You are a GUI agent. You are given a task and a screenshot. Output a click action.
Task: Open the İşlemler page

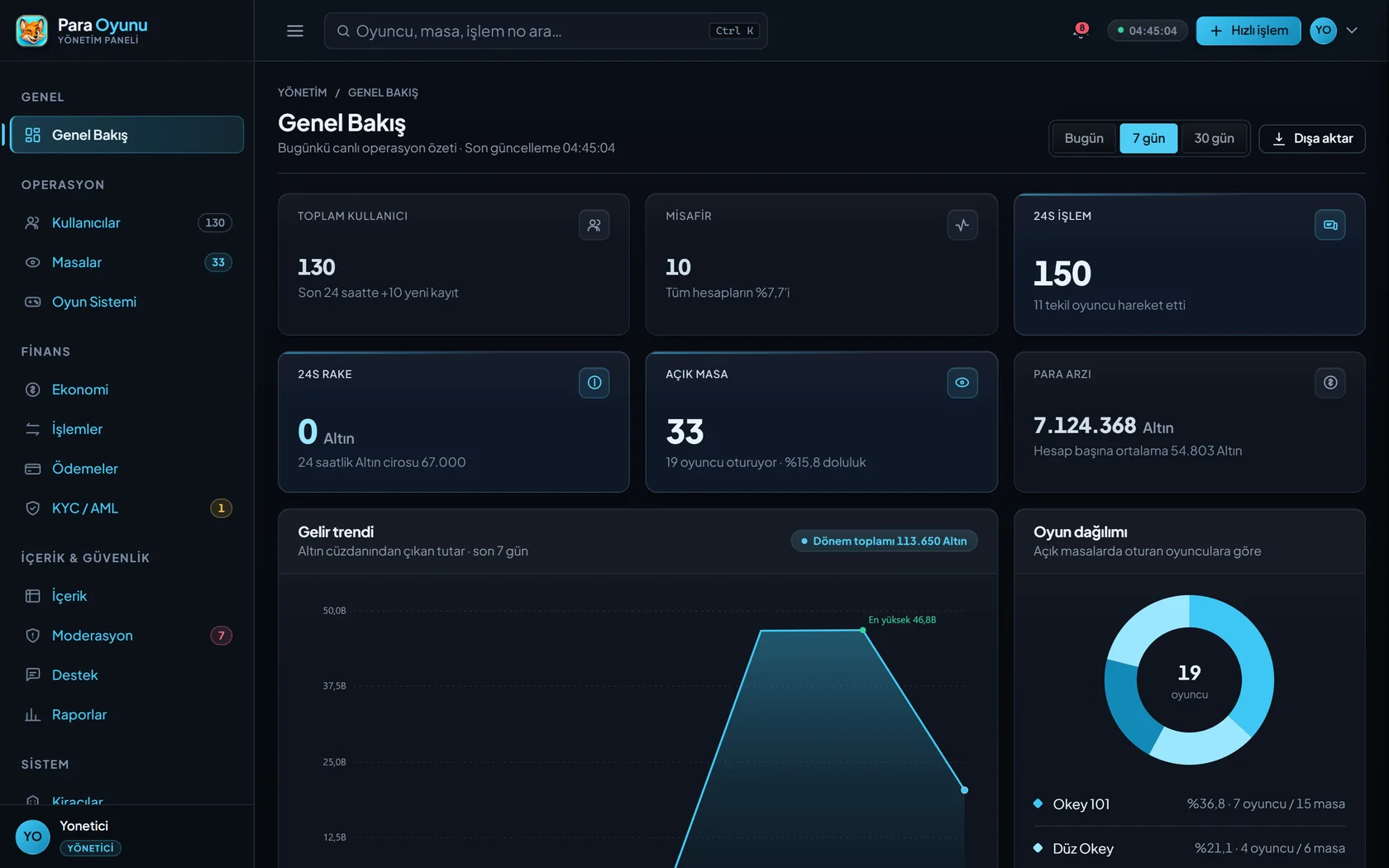click(x=127, y=429)
